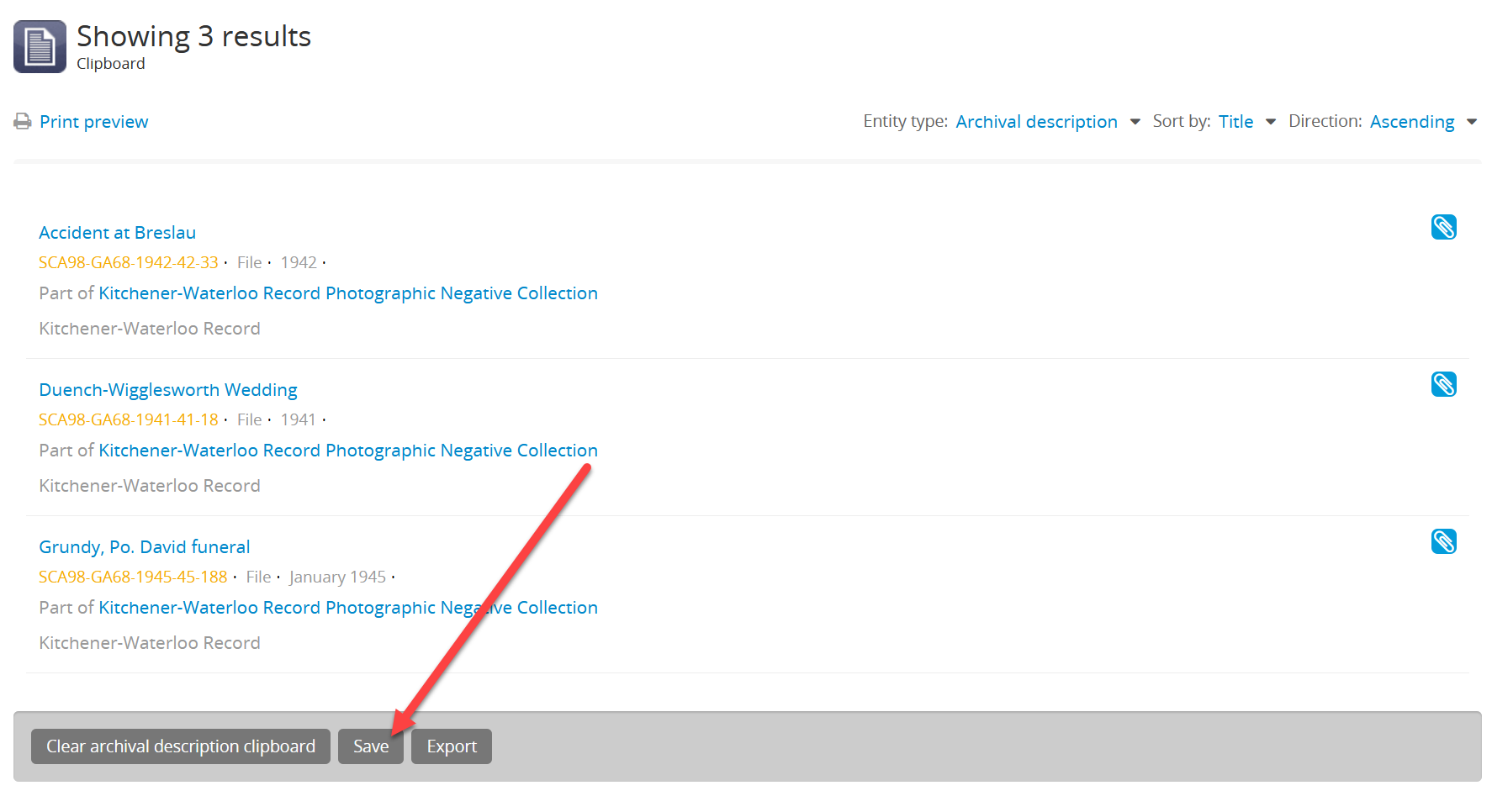The image size is (1492, 812).
Task: Open collection link under Accident at Breslau
Action: (x=348, y=293)
